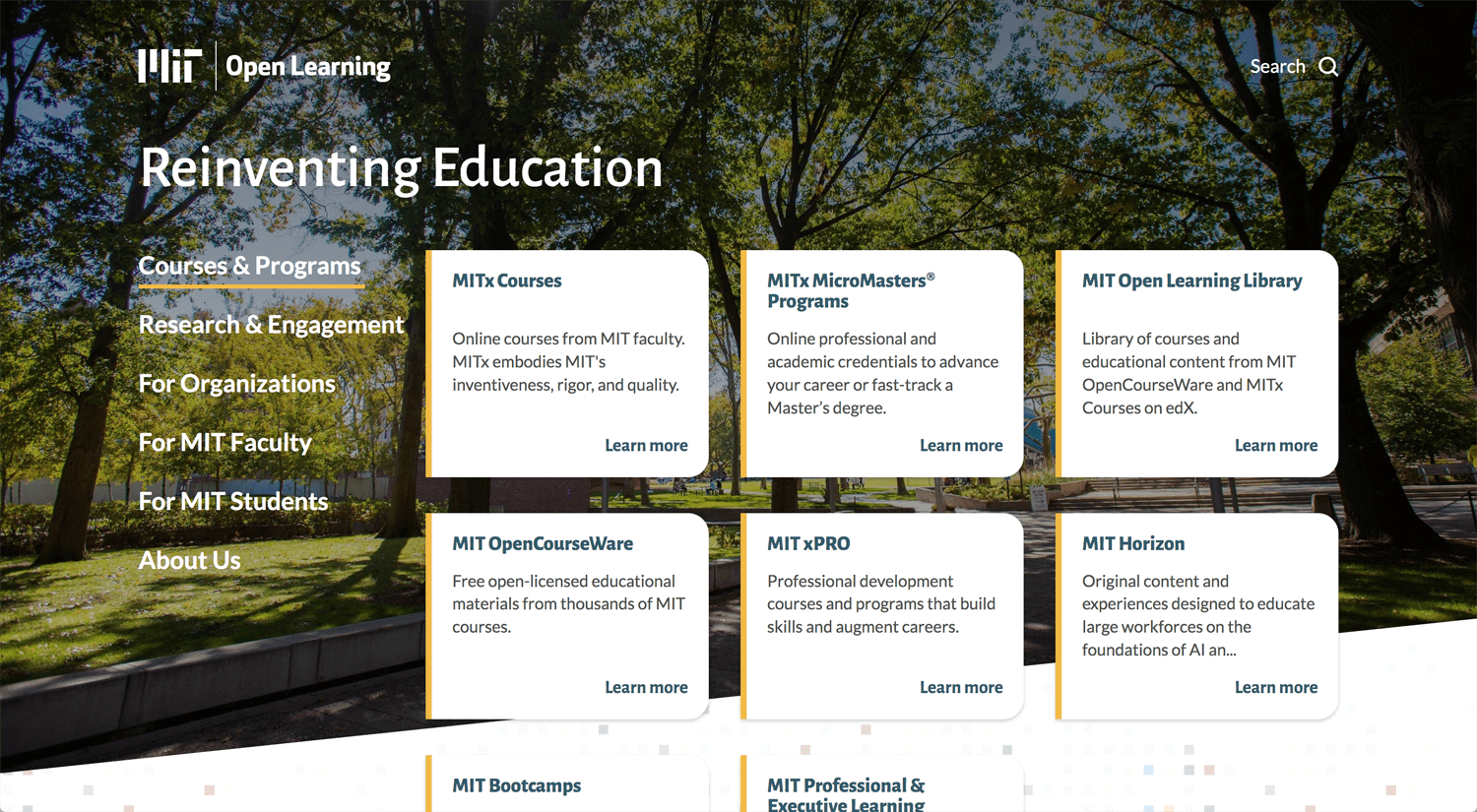
Task: Open MIT OpenCourseWare card title
Action: click(x=543, y=543)
